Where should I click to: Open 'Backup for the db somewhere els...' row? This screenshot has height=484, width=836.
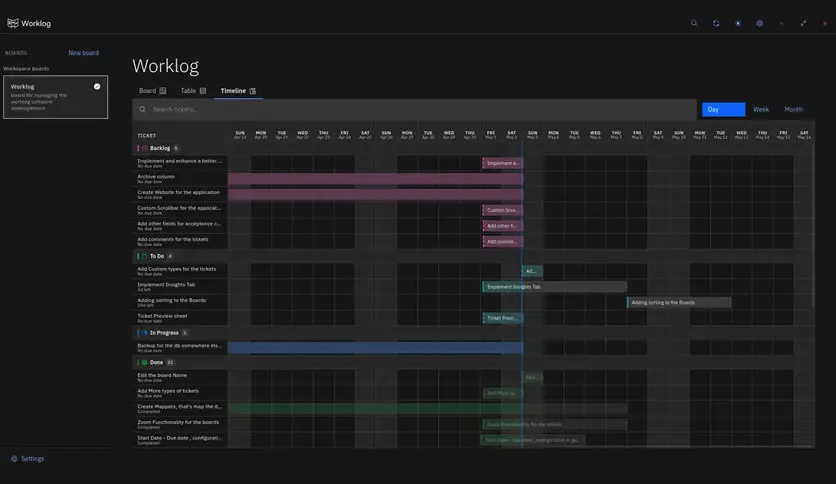point(180,348)
